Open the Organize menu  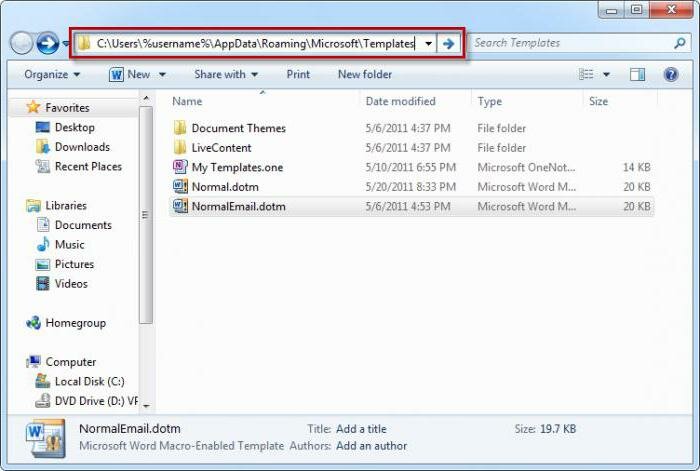(x=52, y=74)
